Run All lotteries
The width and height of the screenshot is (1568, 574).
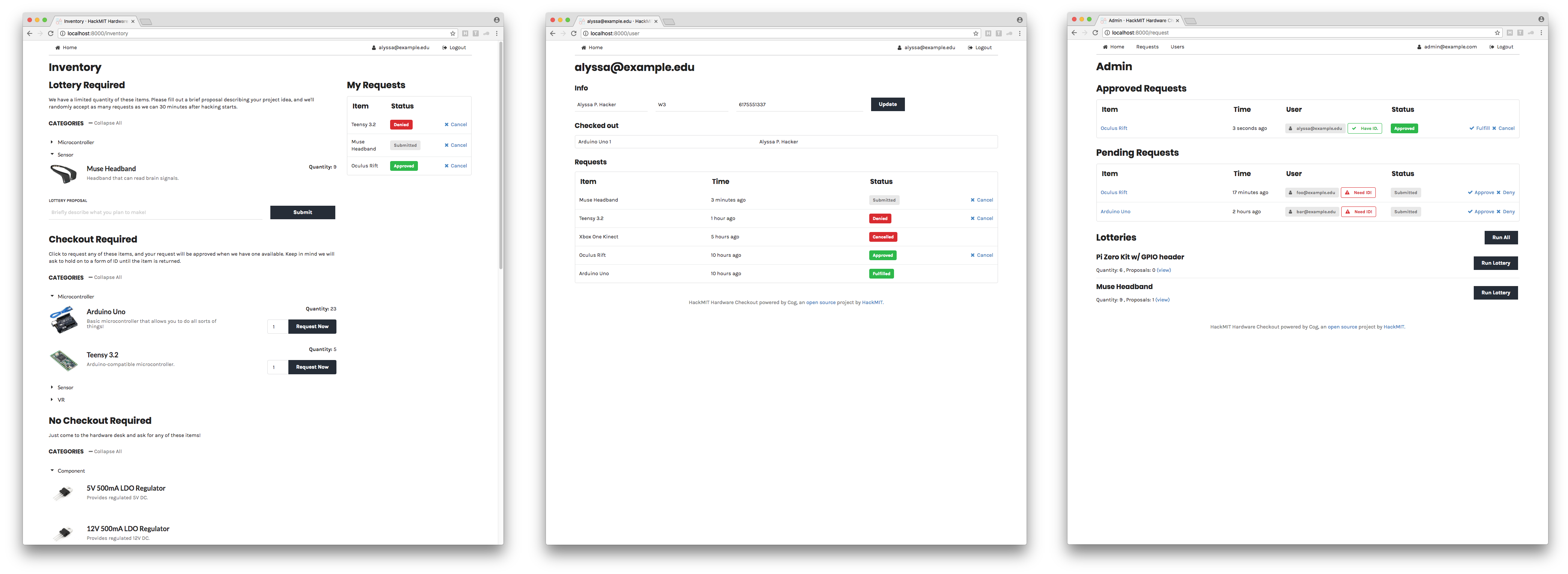1501,237
